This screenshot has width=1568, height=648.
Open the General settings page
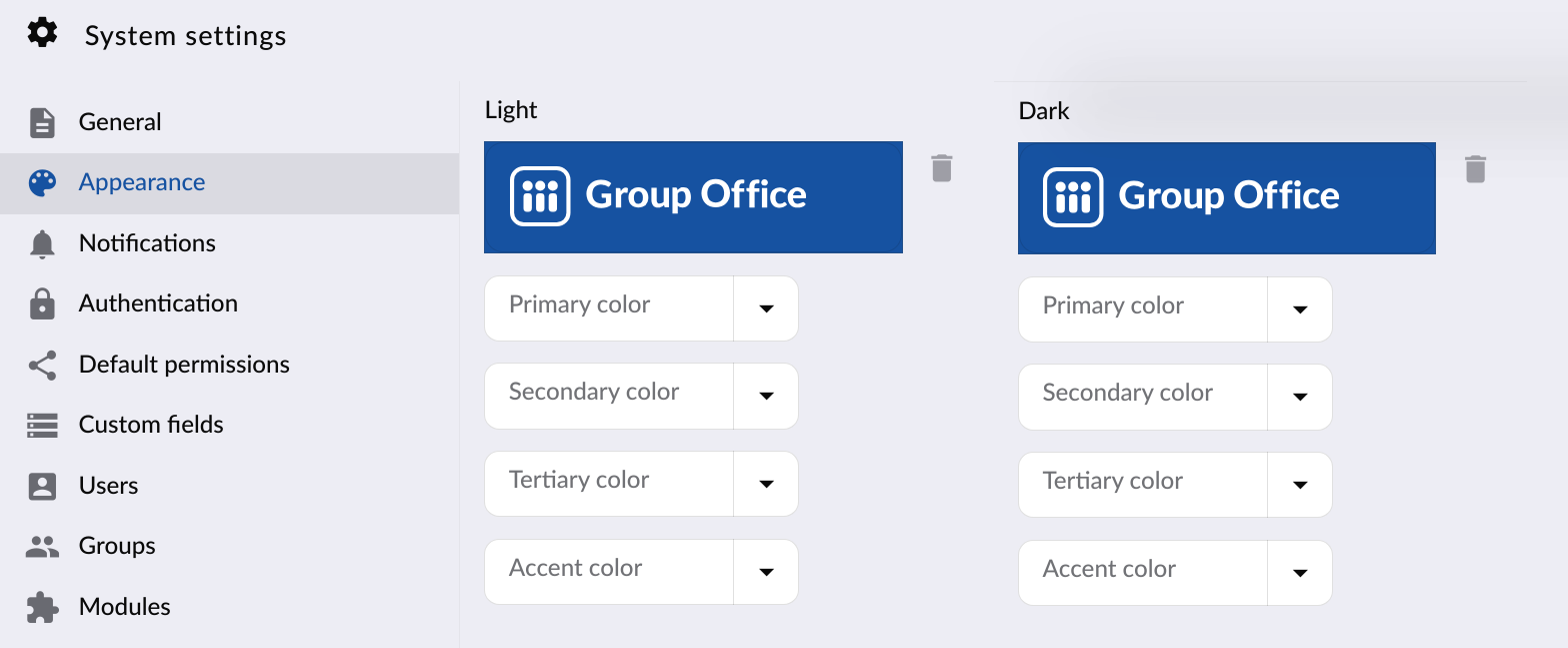(x=229, y=122)
